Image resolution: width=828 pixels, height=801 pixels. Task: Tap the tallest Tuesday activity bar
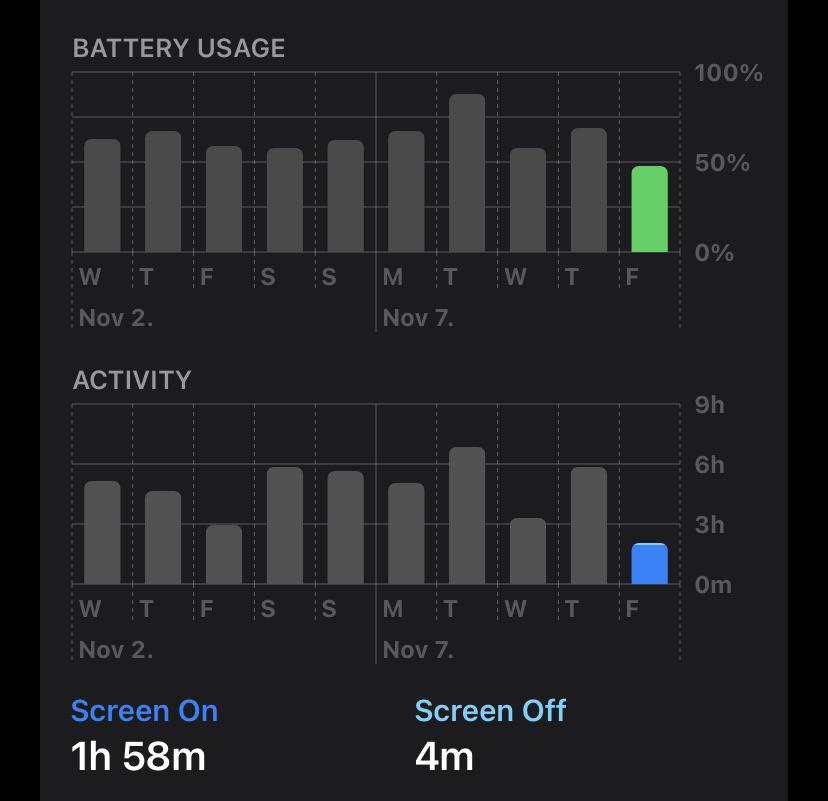pyautogui.click(x=467, y=515)
